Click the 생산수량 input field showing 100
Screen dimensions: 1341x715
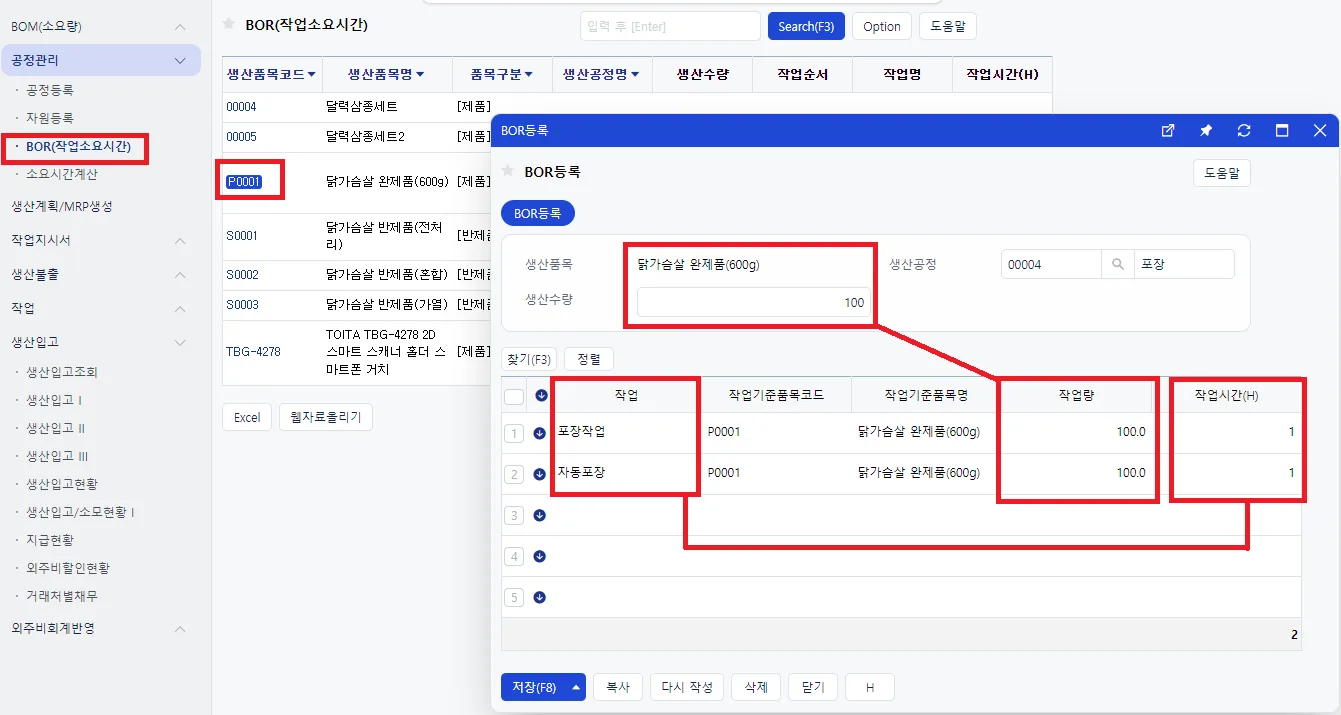click(753, 302)
